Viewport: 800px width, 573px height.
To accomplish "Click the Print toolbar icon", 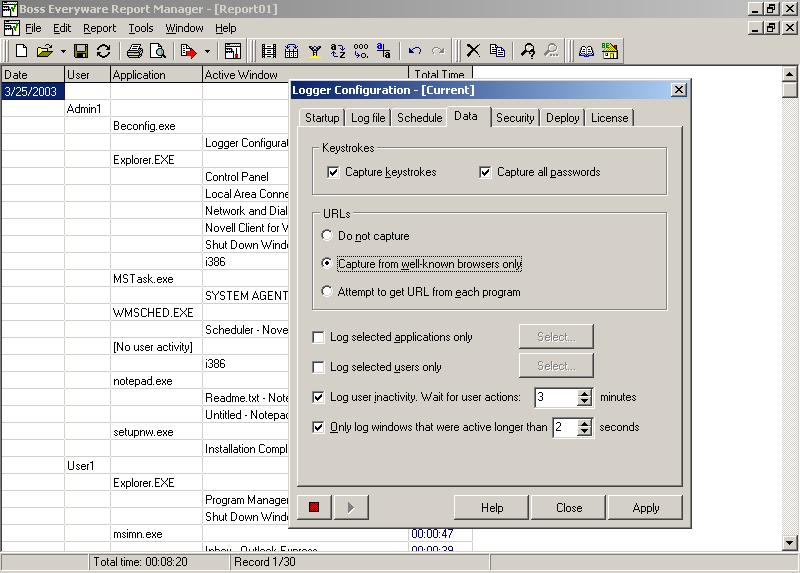I will [135, 51].
